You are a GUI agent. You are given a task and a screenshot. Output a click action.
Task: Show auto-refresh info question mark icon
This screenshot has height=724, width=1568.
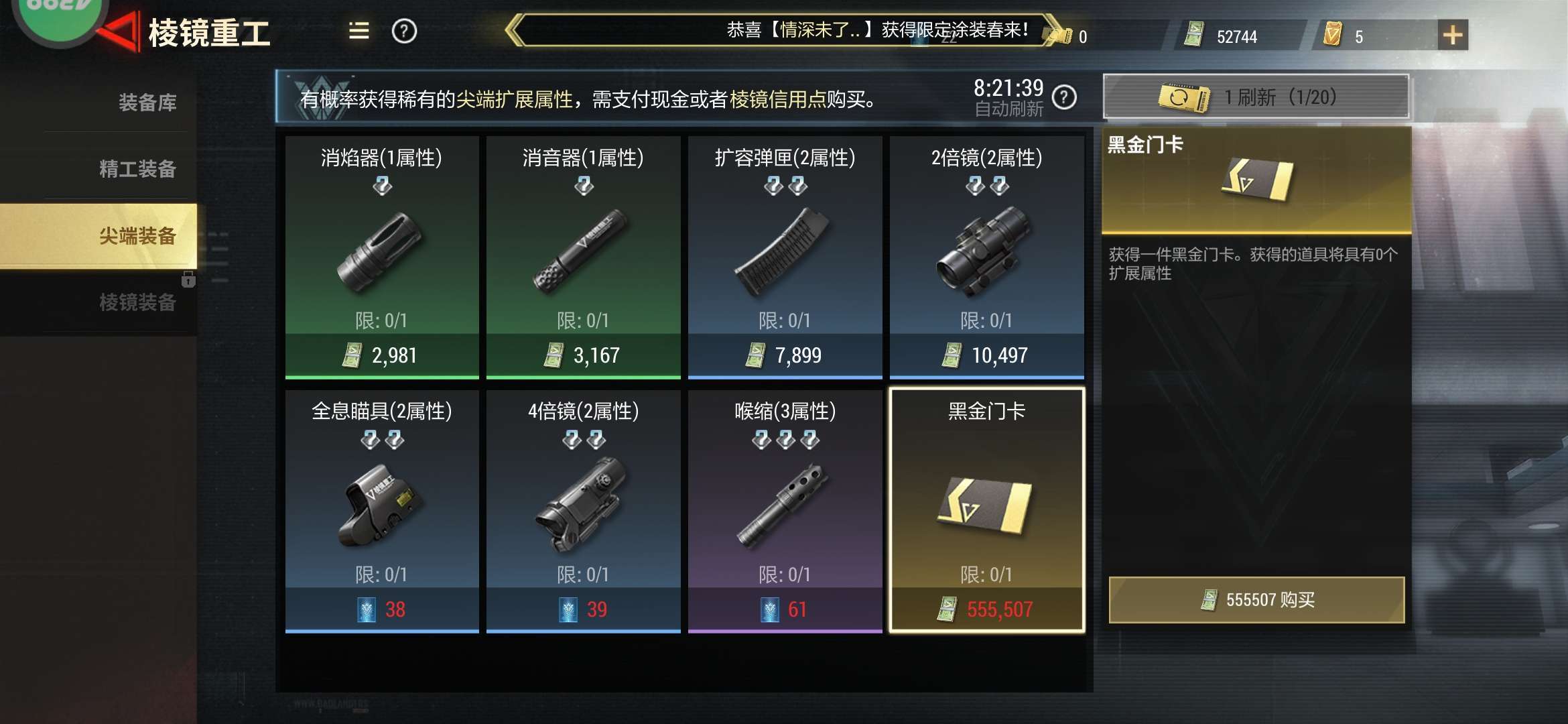click(1064, 98)
